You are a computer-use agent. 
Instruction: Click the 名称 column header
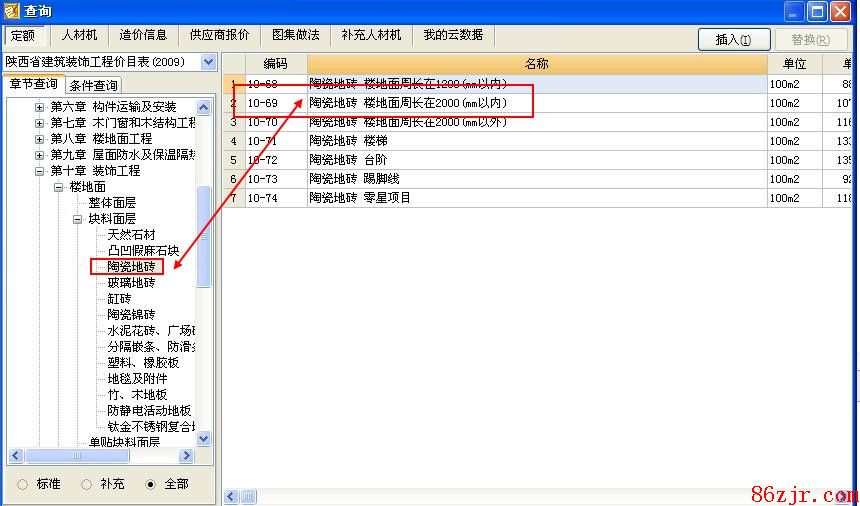tap(536, 64)
